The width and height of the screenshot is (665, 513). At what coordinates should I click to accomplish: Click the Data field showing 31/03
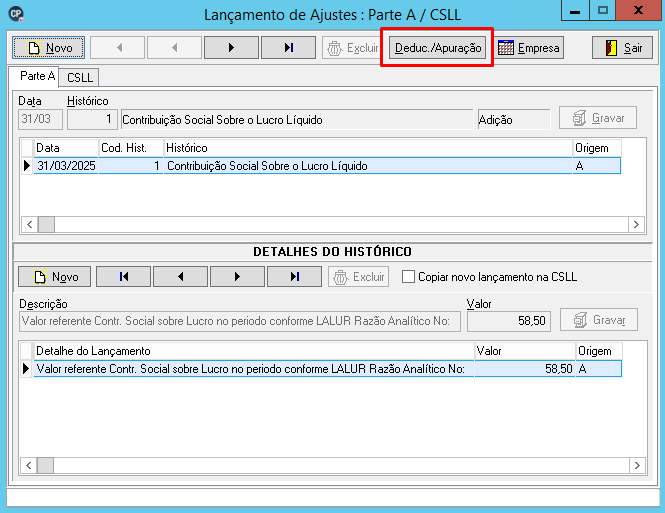click(x=40, y=119)
